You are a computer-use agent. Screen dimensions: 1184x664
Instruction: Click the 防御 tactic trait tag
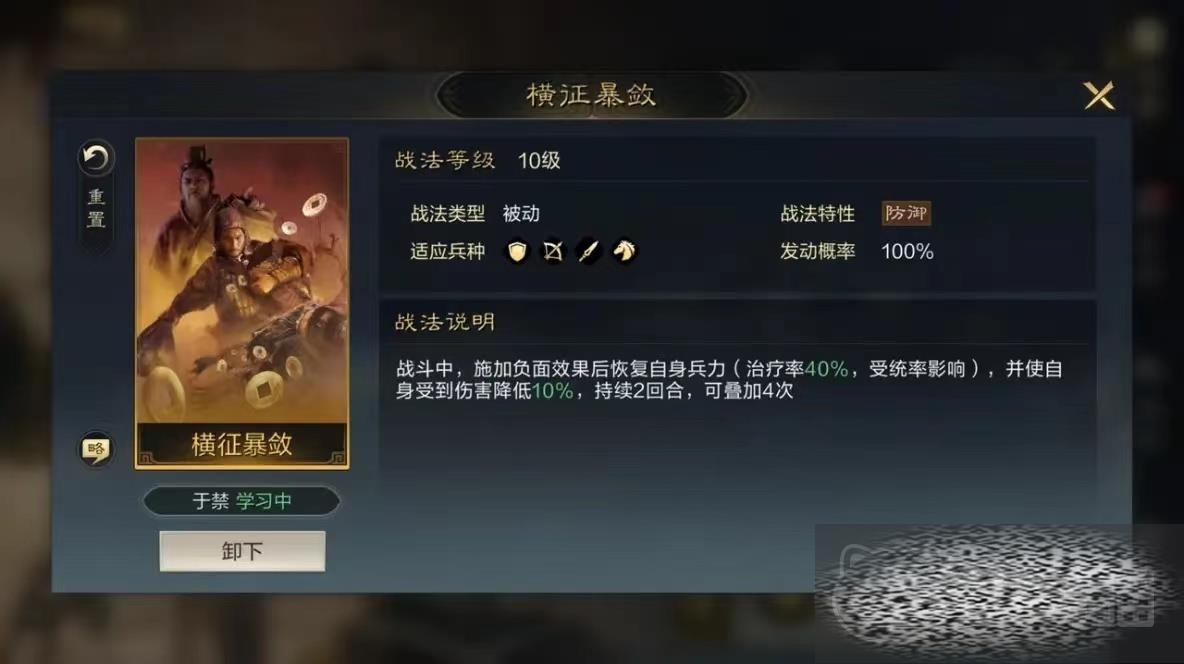pos(906,213)
